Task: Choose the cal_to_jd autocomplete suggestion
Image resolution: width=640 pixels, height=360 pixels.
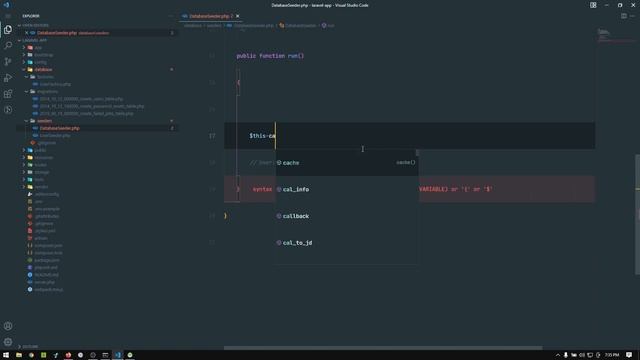Action: (347, 242)
